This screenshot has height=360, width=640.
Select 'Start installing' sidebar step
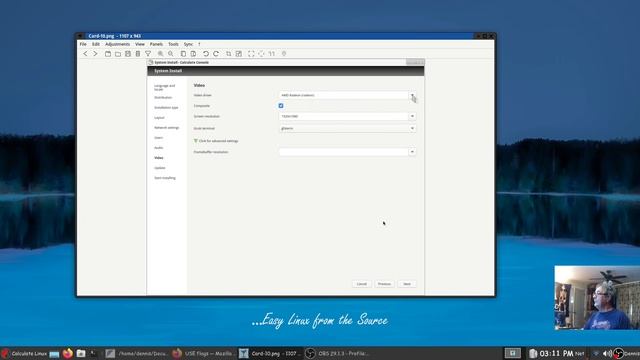click(165, 178)
